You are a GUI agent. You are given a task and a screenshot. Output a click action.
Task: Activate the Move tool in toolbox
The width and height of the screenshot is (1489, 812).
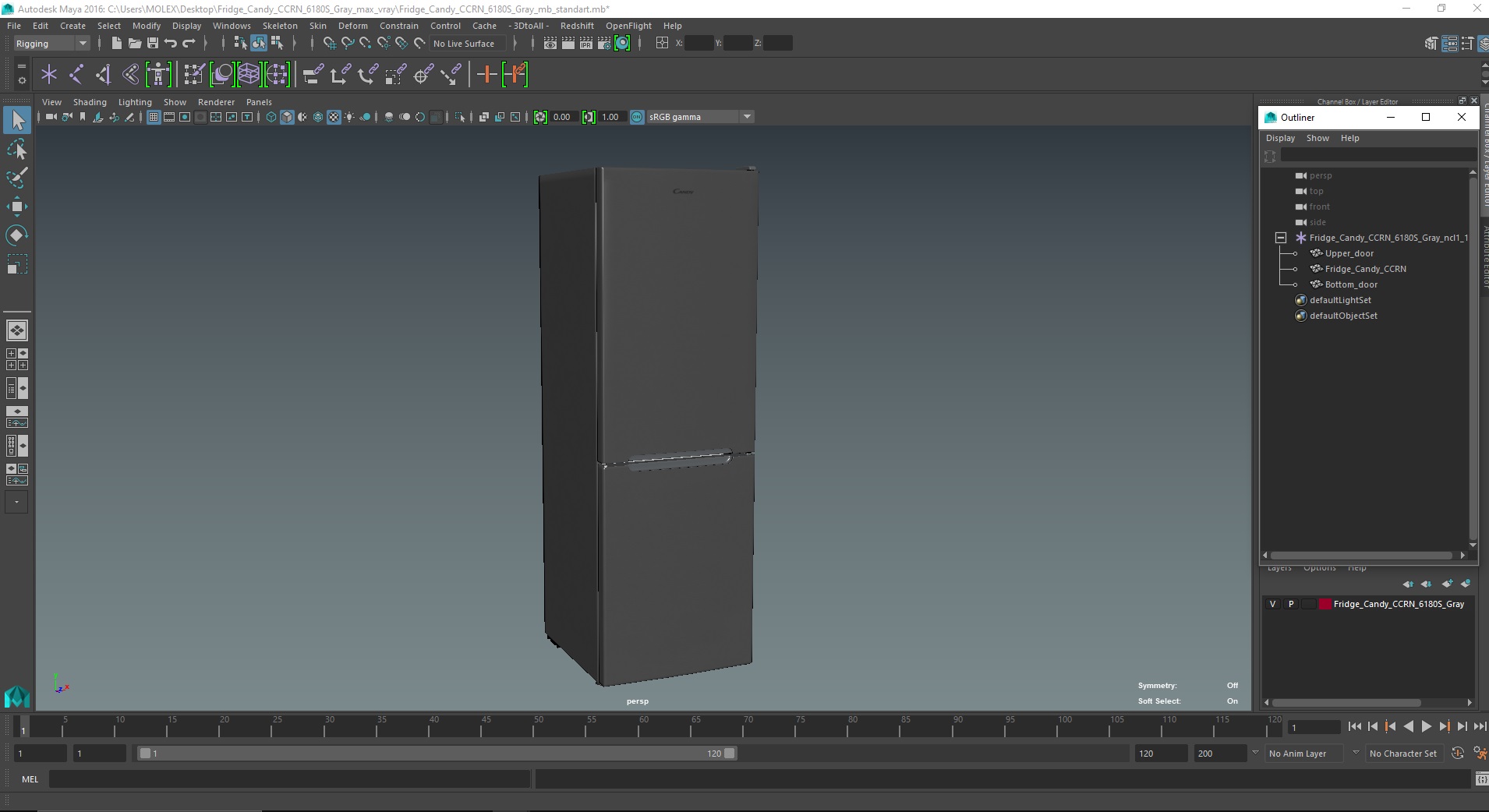click(x=16, y=207)
